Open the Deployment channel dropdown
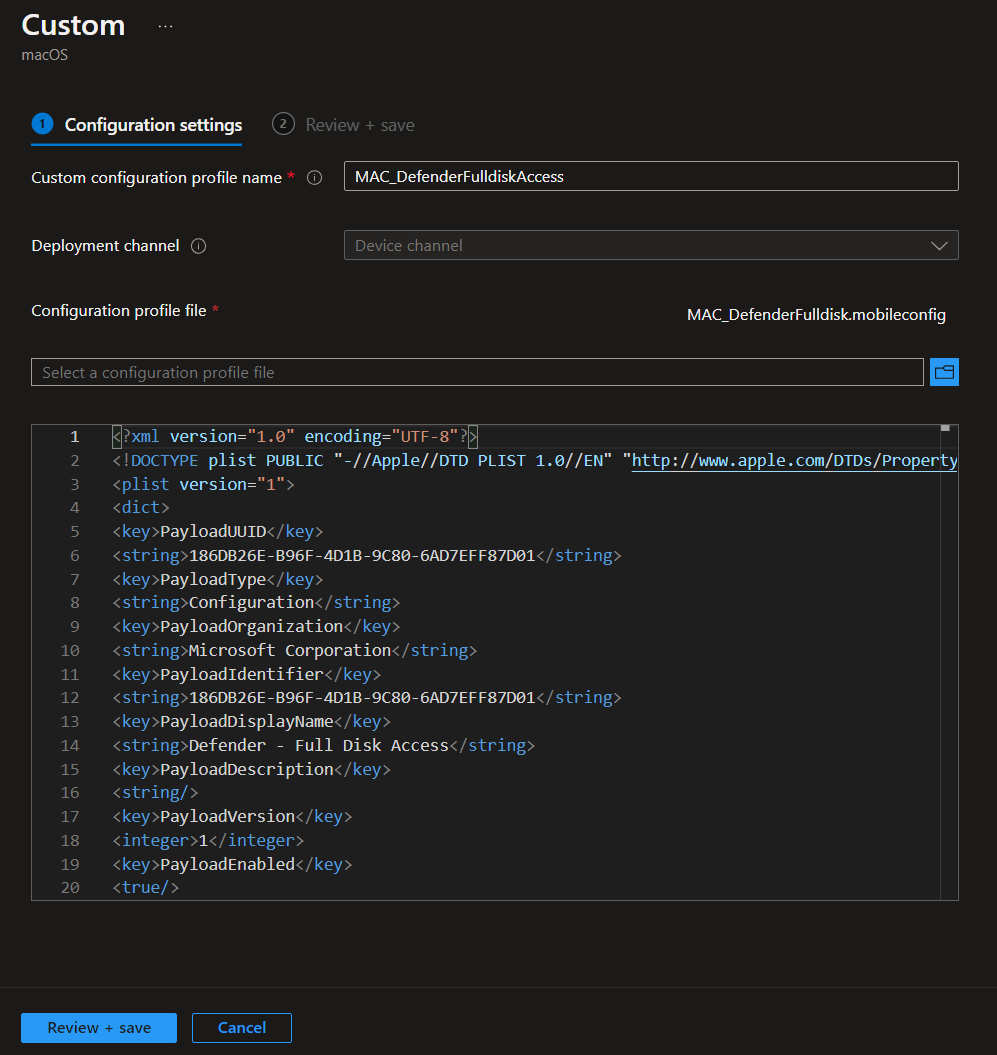Screen dimensions: 997x1055 [x=650, y=245]
